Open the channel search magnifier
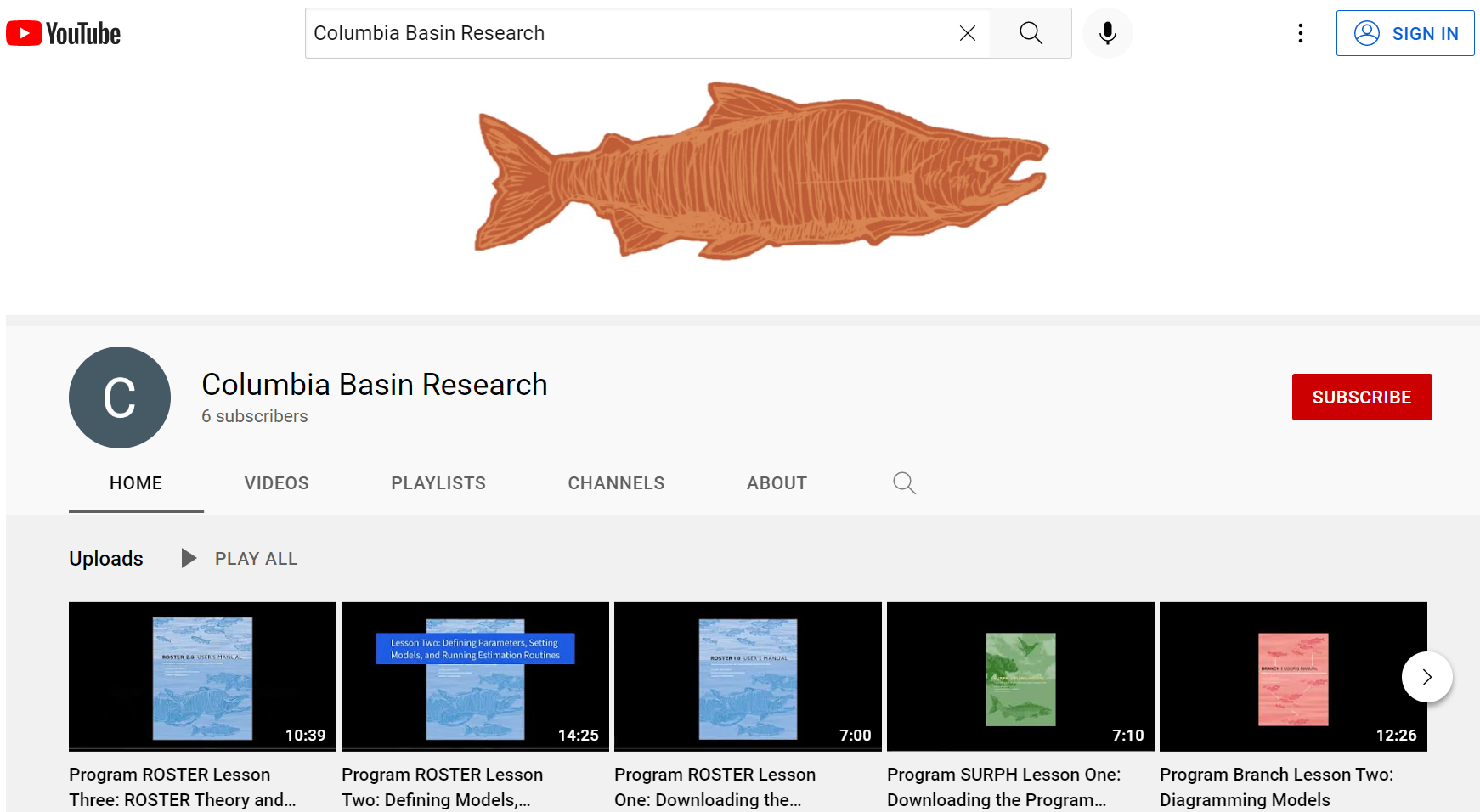This screenshot has width=1480, height=812. tap(904, 482)
